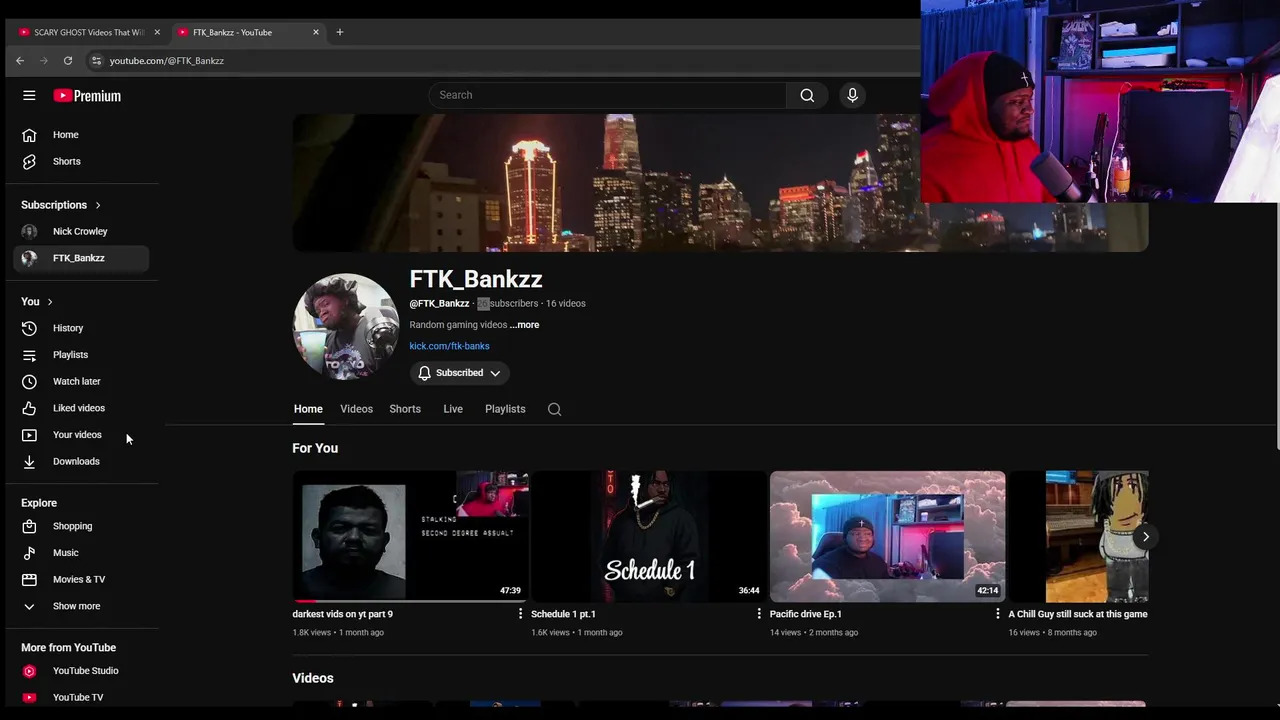Click the search magnifier button

807,95
